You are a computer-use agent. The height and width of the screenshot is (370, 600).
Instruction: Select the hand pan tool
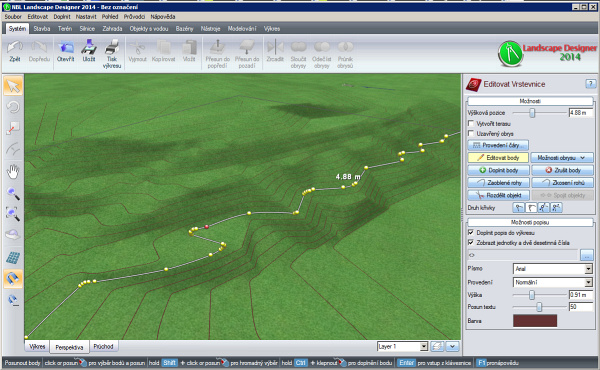click(13, 172)
